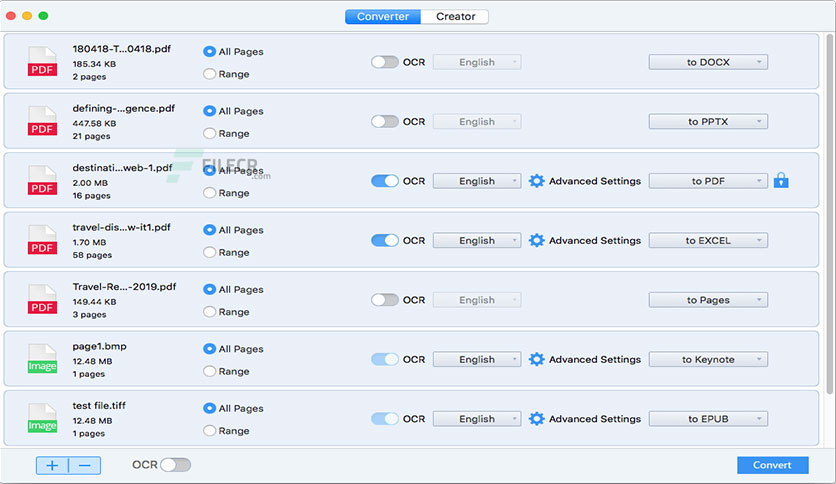Click the Convert button

(x=773, y=465)
